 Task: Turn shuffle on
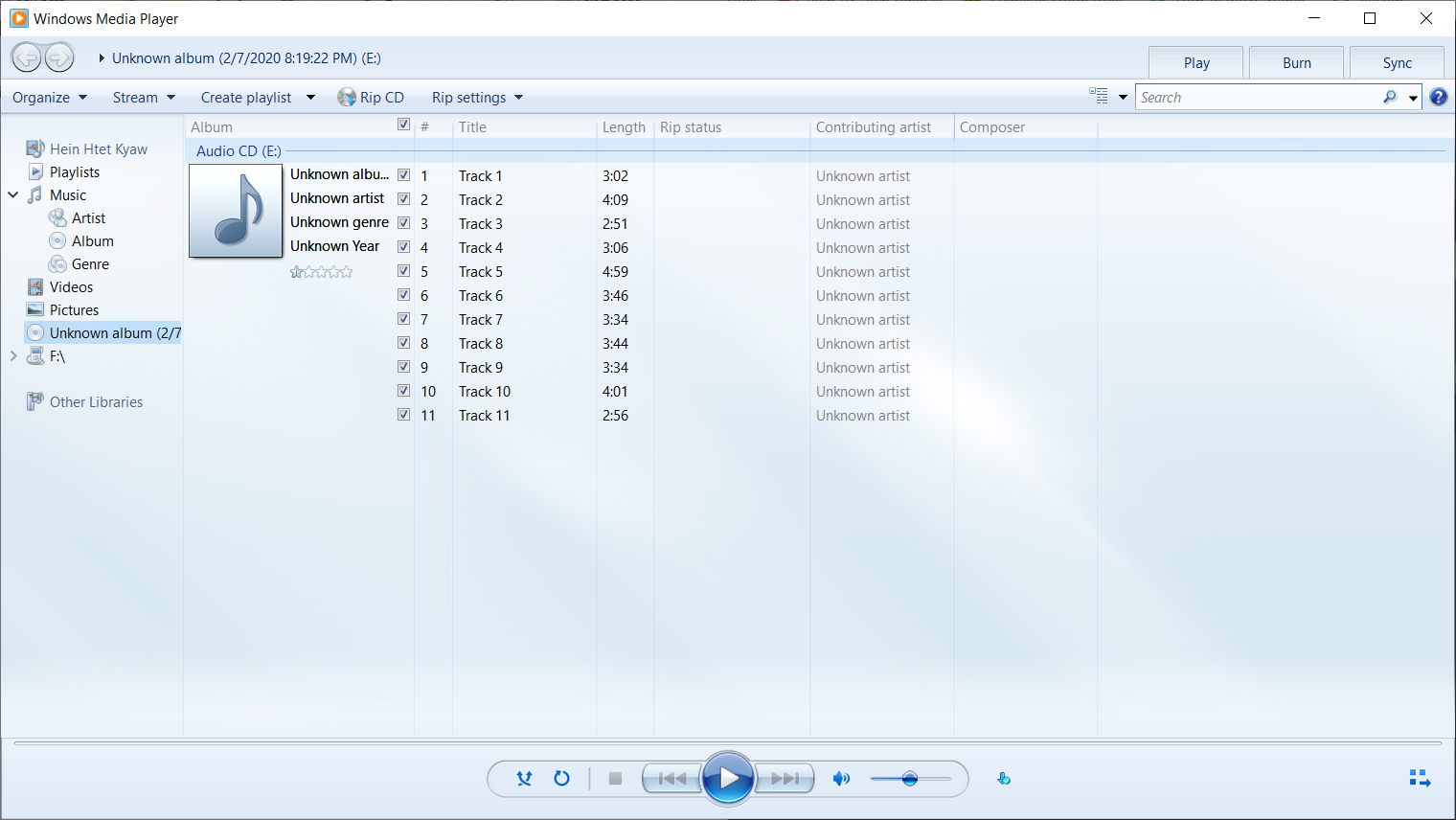click(524, 779)
